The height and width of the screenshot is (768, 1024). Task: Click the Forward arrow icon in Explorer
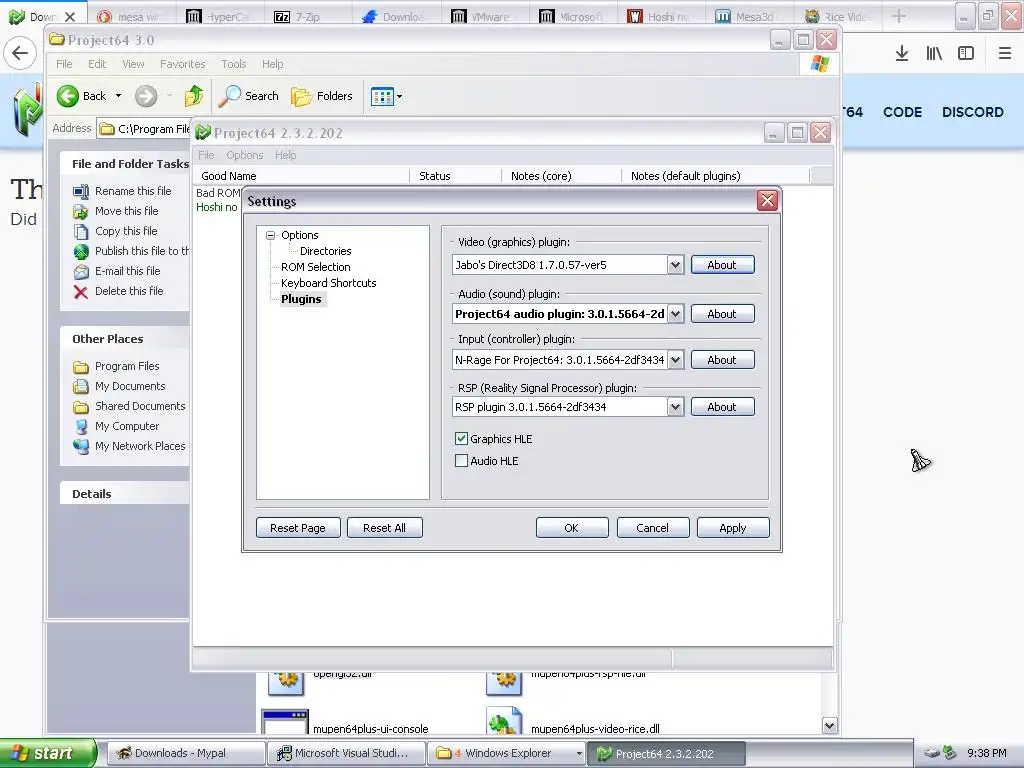pos(146,96)
